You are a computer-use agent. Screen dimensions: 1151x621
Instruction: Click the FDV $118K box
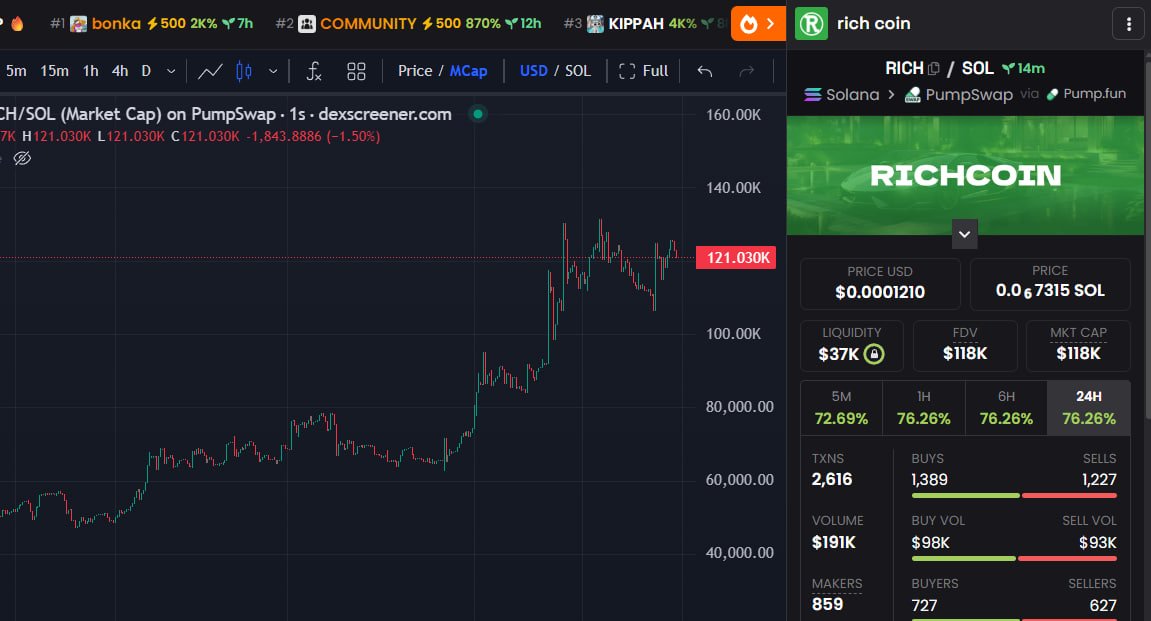point(965,345)
